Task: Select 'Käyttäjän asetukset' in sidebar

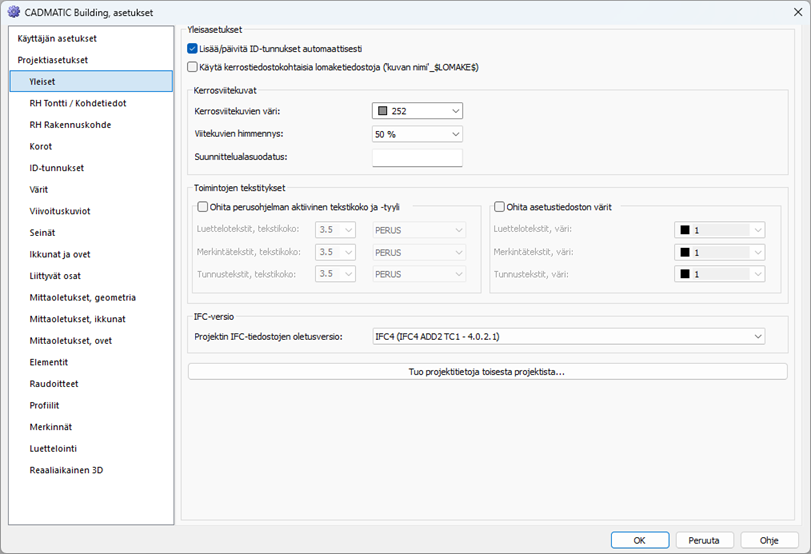Action: (x=57, y=38)
